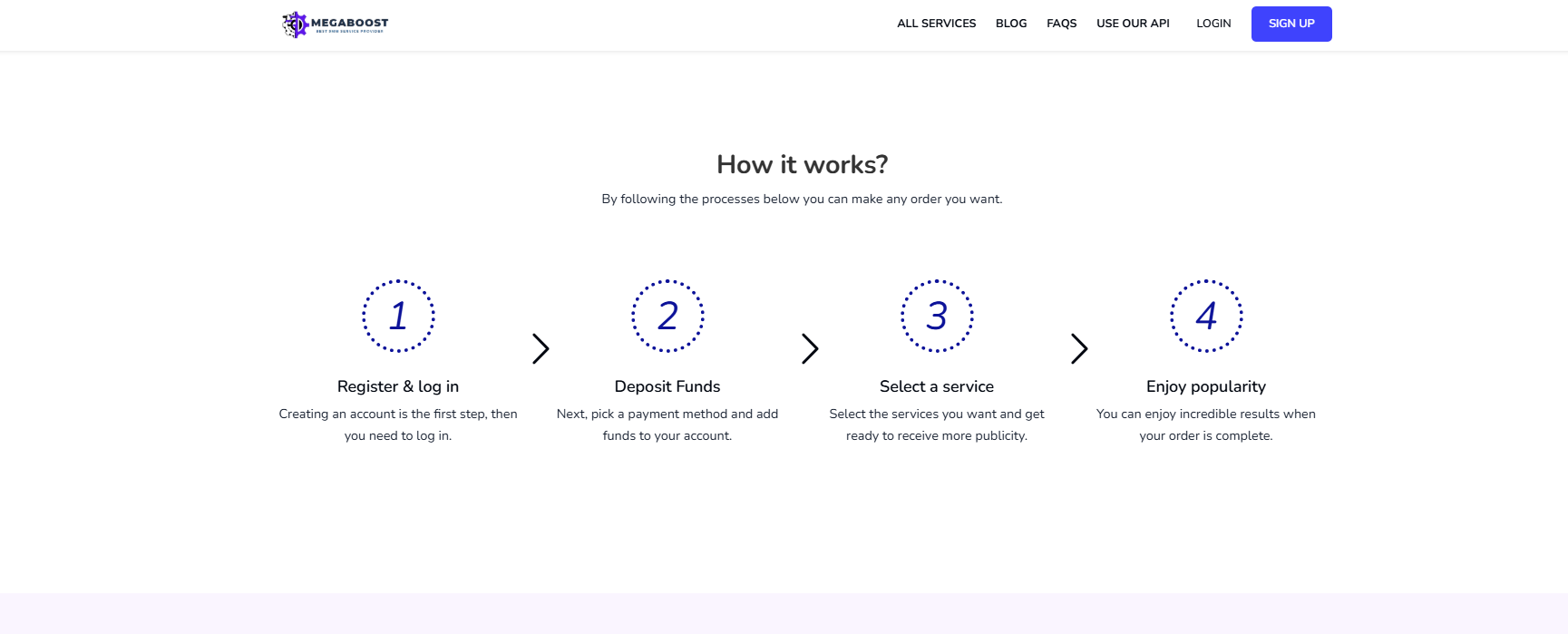Click the step 2 dotted circle icon
The height and width of the screenshot is (634, 1568).
coord(667,316)
